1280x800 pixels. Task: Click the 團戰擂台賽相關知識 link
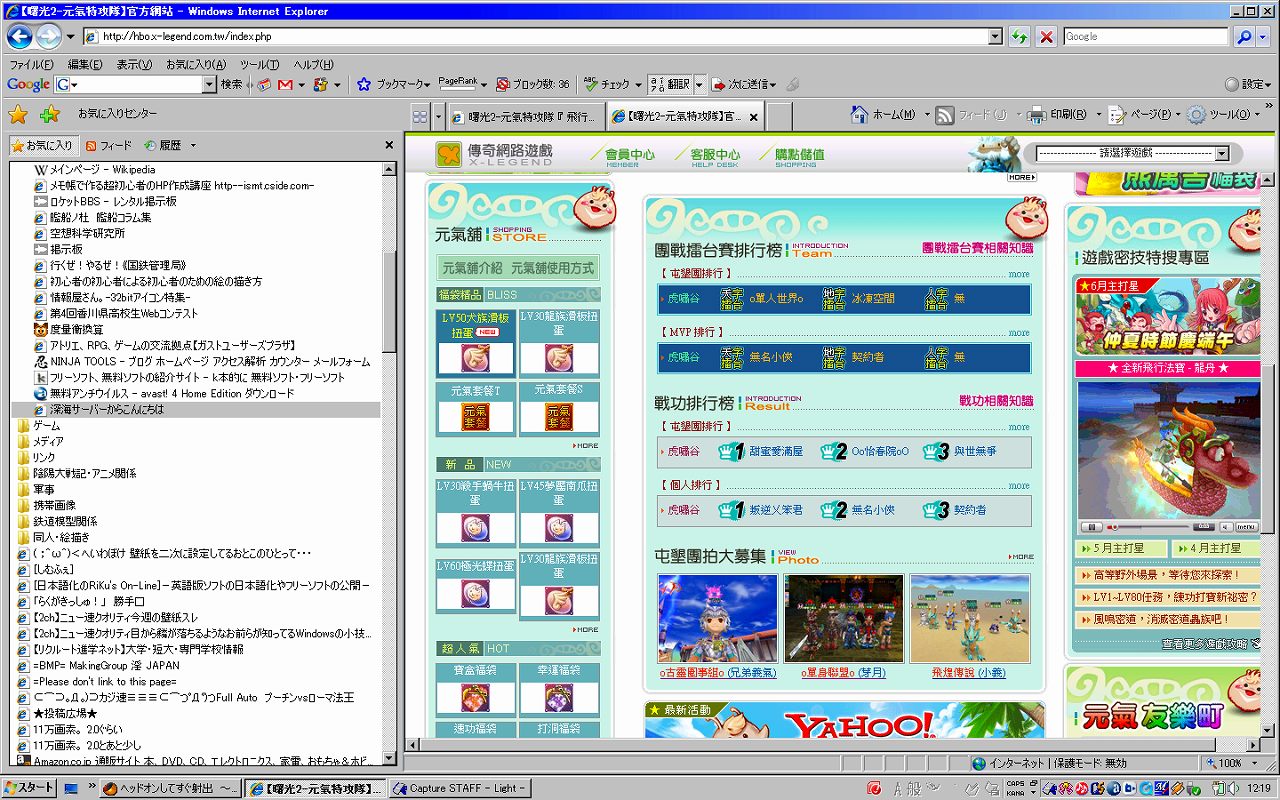pyautogui.click(x=978, y=248)
